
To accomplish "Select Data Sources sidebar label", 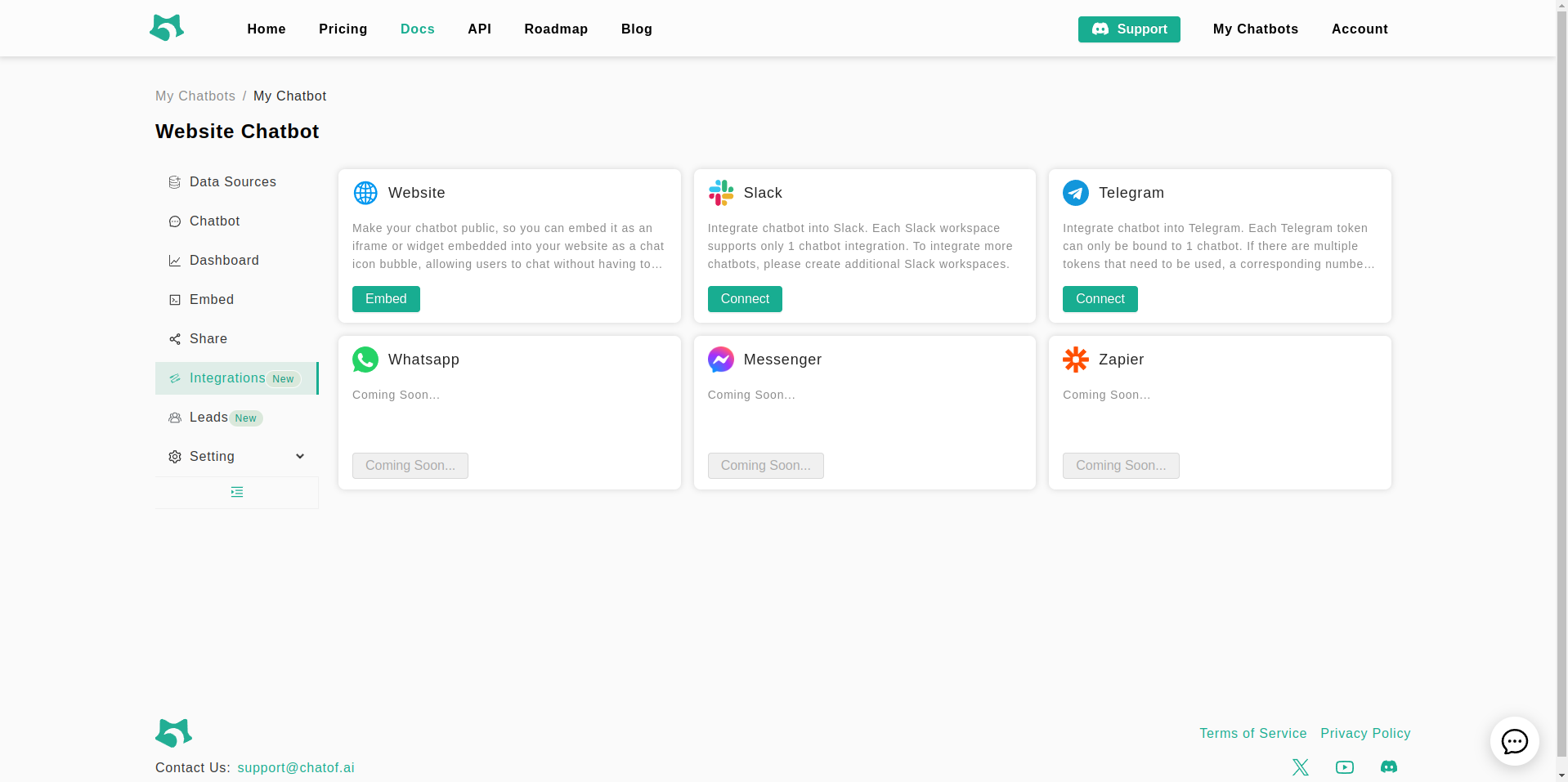I will click(233, 182).
